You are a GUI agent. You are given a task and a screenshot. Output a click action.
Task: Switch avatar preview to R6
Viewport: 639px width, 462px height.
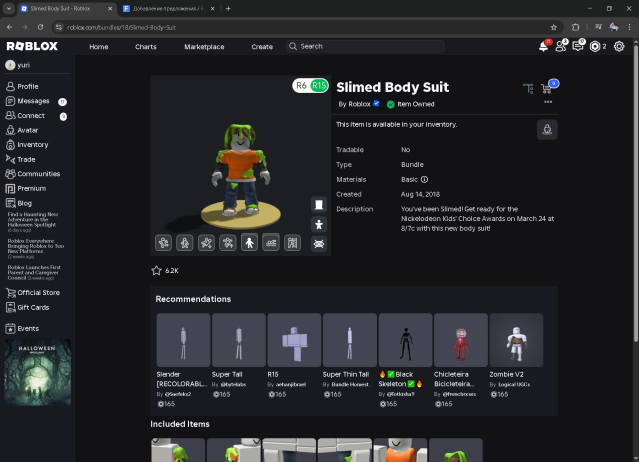301,86
